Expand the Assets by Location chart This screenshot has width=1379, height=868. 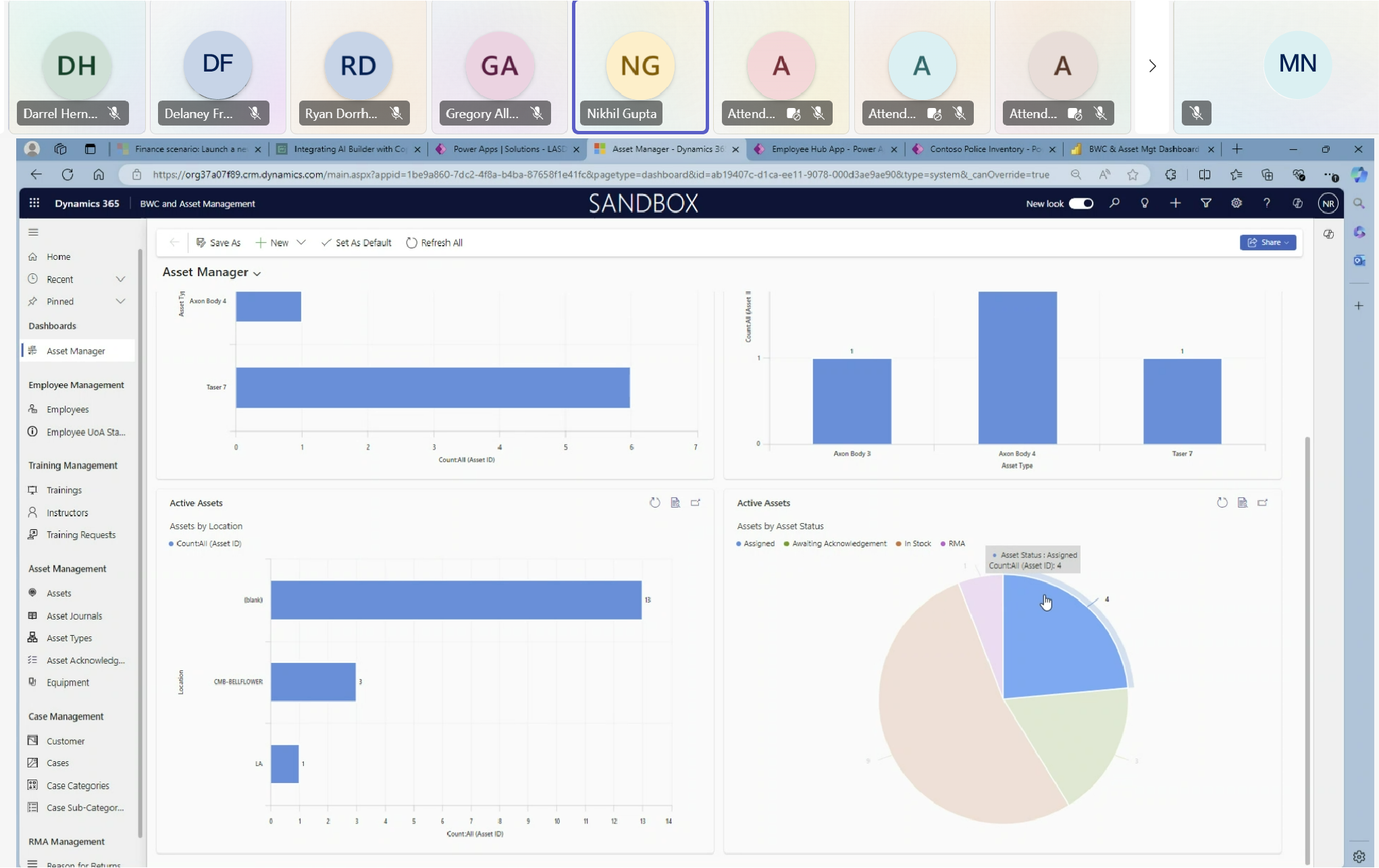696,503
